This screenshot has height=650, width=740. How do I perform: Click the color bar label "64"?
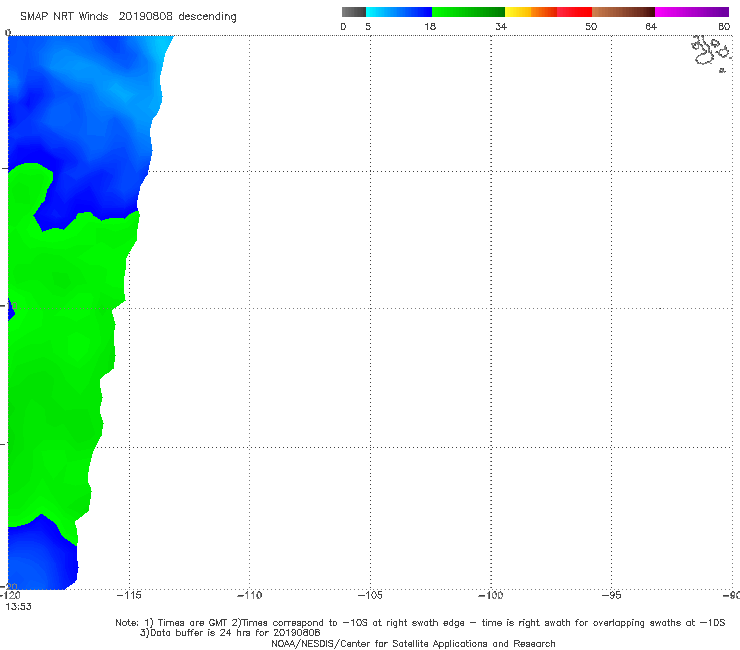[651, 26]
